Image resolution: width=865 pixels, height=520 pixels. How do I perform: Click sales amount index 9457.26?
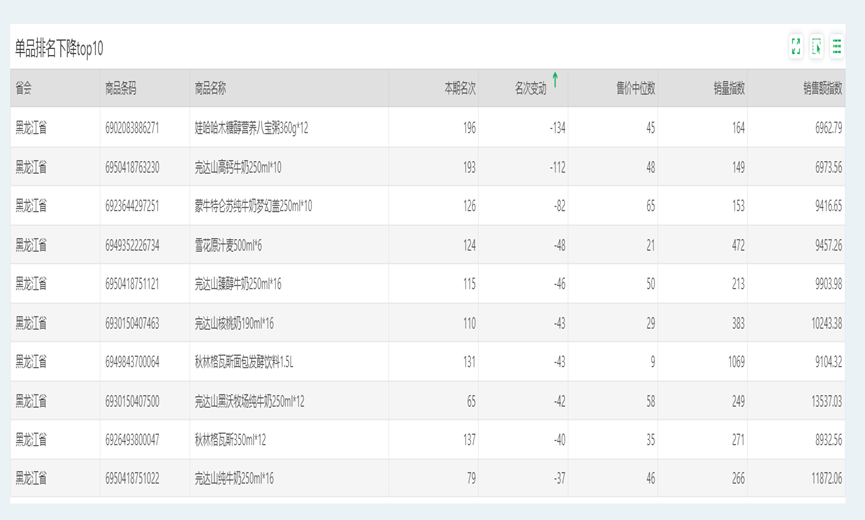pos(829,245)
